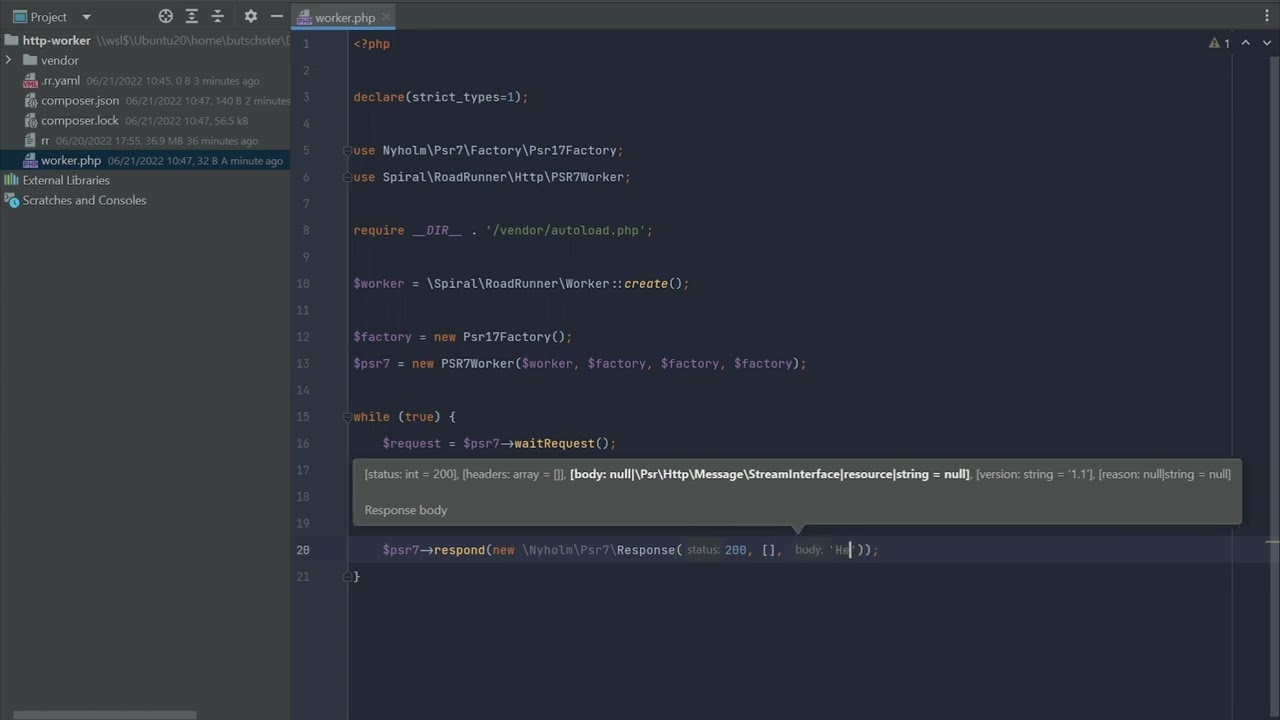Image resolution: width=1280 pixels, height=720 pixels.
Task: Click the status: 200 argument on line 20
Action: [x=717, y=550]
